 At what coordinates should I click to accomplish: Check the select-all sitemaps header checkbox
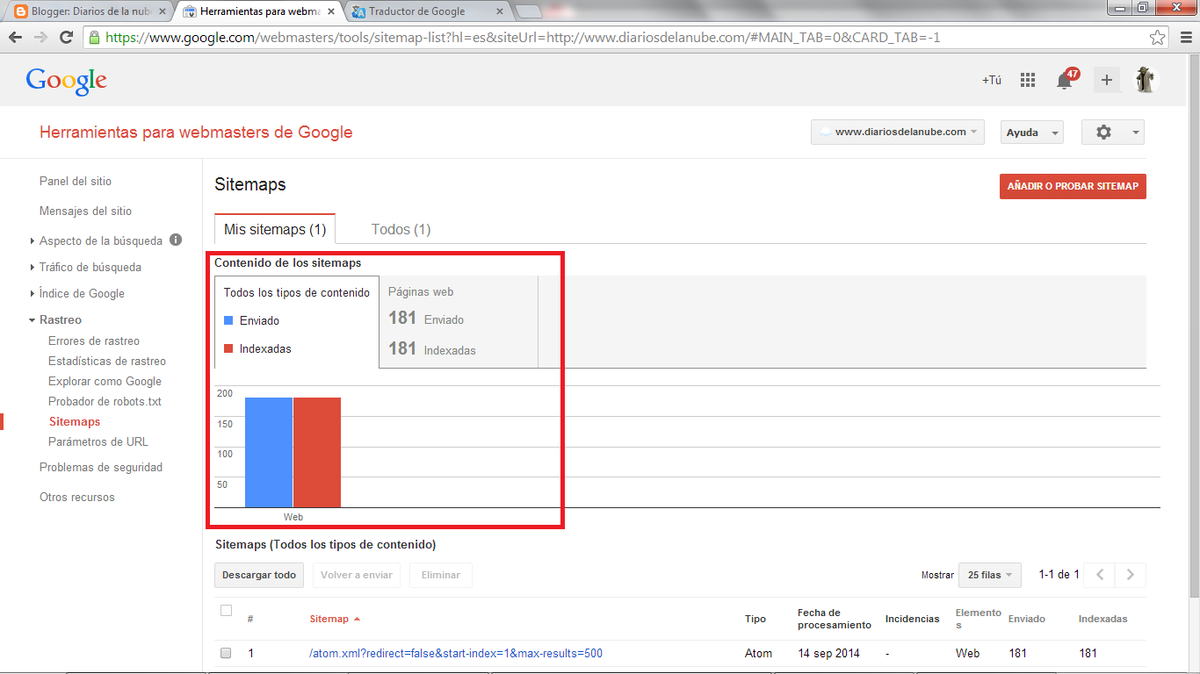[226, 611]
